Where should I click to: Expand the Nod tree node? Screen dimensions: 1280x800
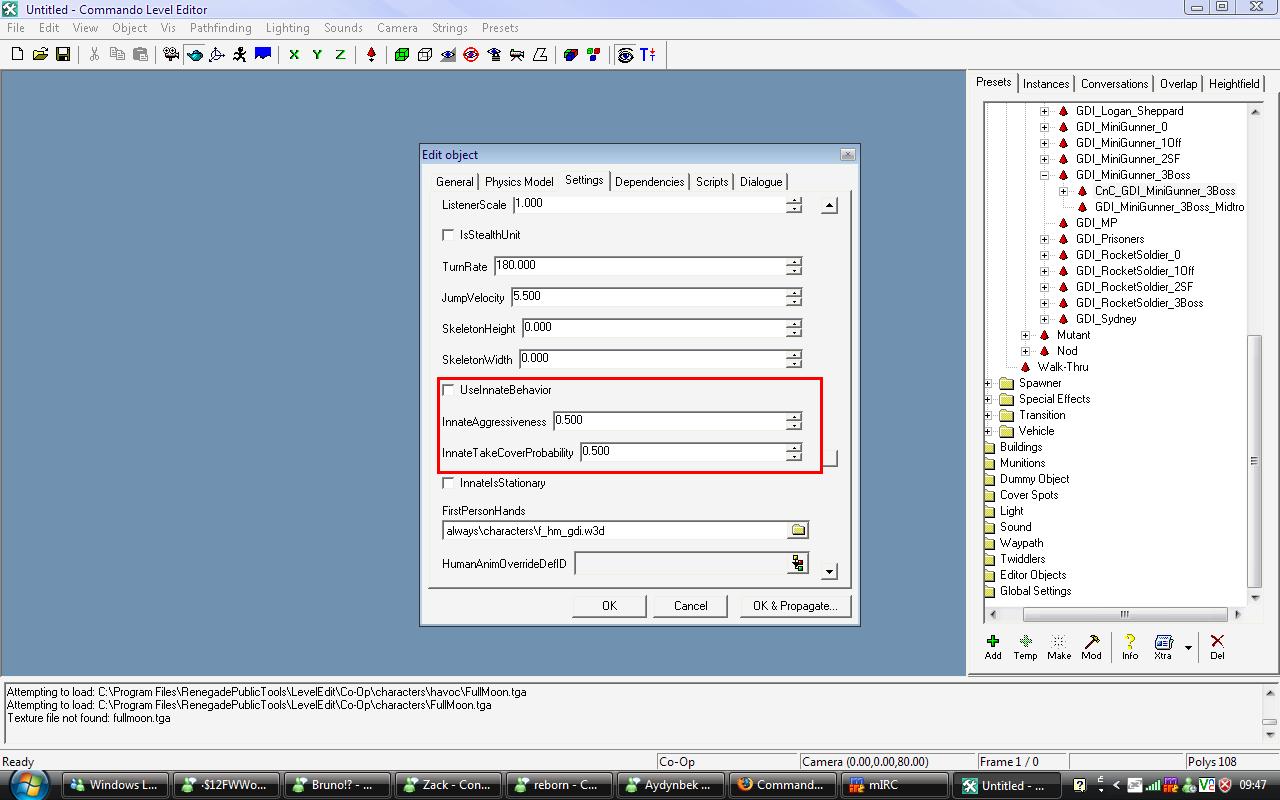point(1025,351)
